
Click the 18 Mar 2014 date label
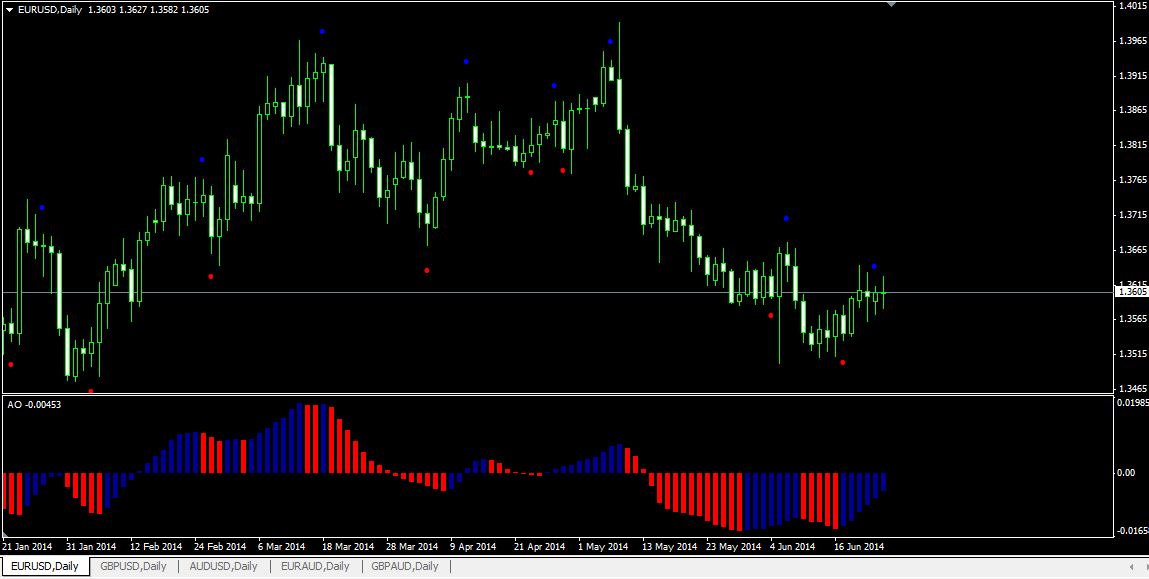click(x=347, y=547)
